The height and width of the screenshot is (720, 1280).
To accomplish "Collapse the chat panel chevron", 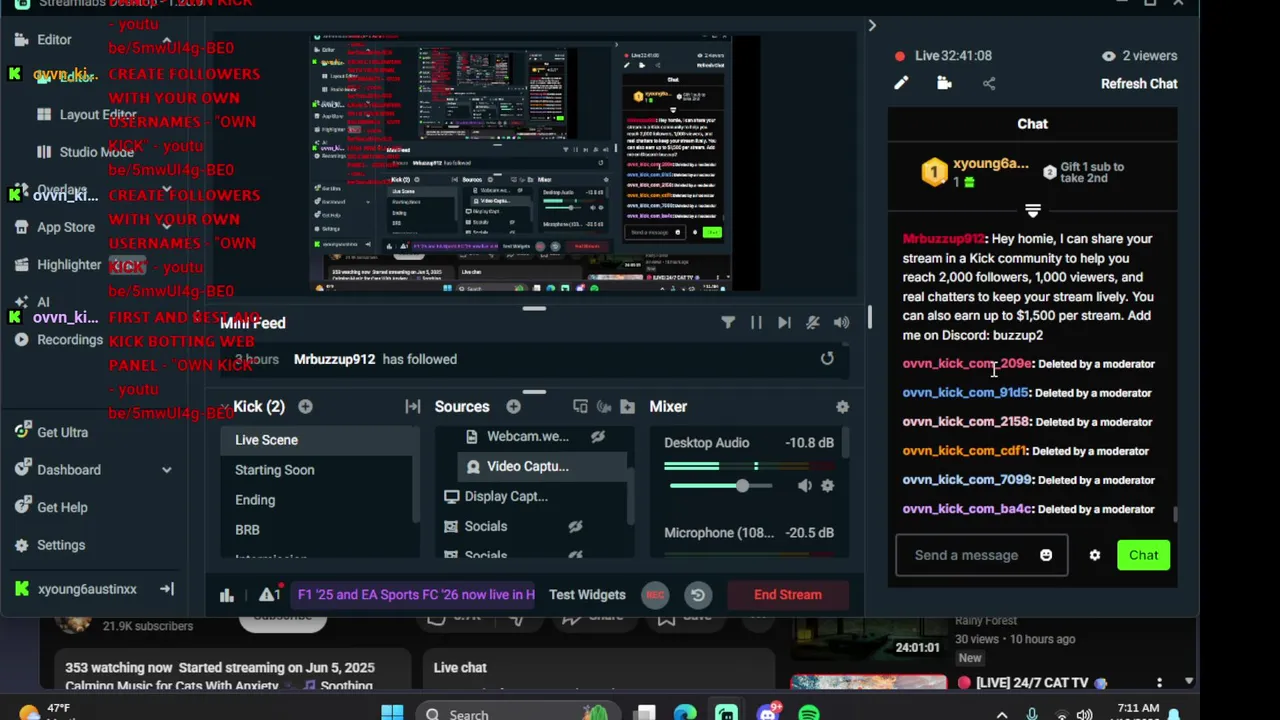I will (872, 26).
